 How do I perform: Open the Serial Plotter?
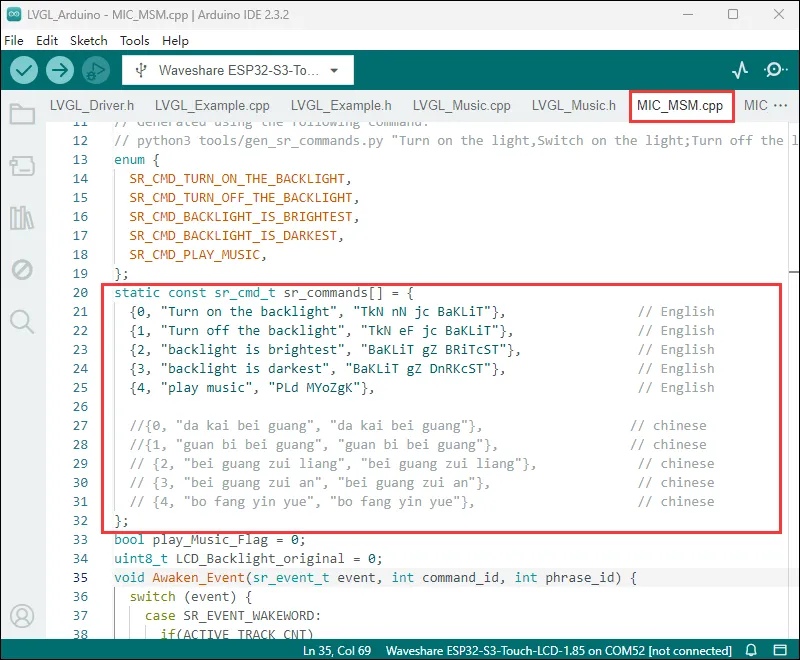[x=740, y=70]
